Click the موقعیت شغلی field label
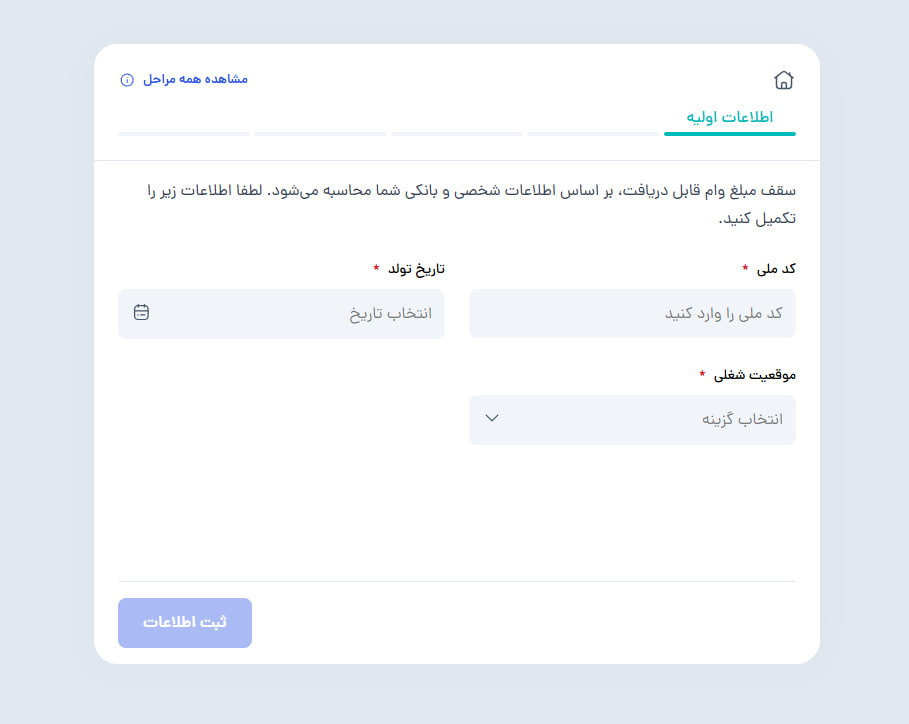Image resolution: width=909 pixels, height=724 pixels. click(754, 375)
